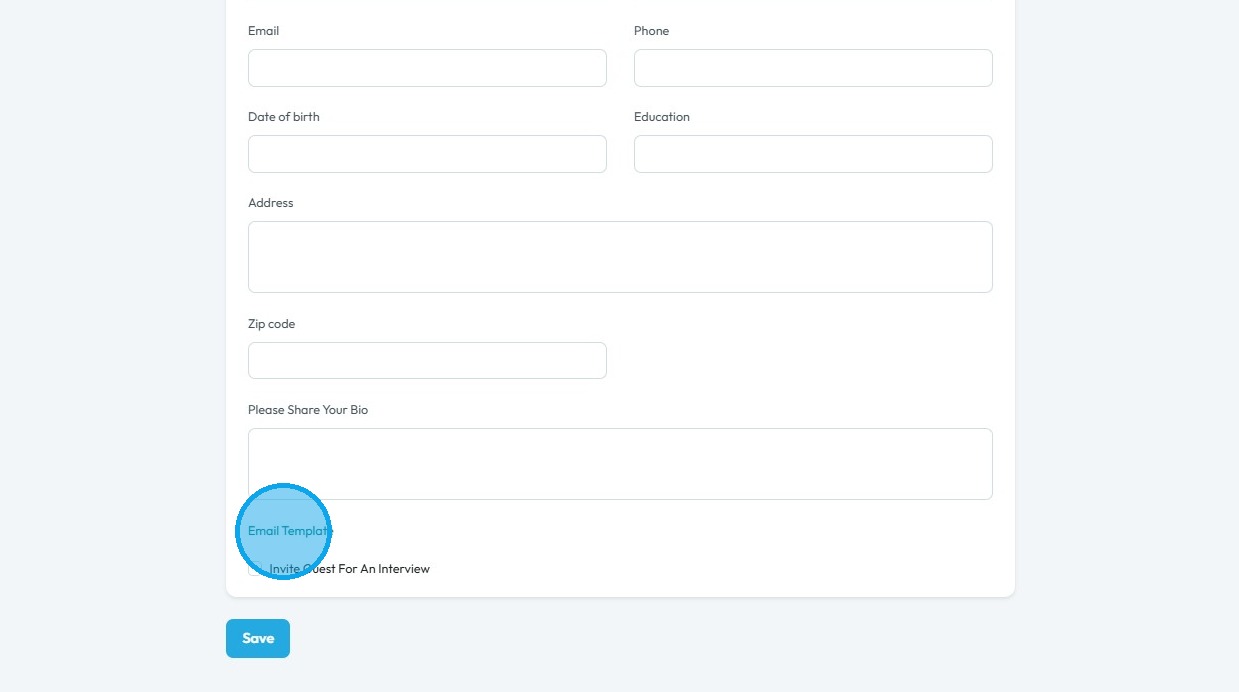
Task: Click the Address label text
Action: pyautogui.click(x=271, y=203)
